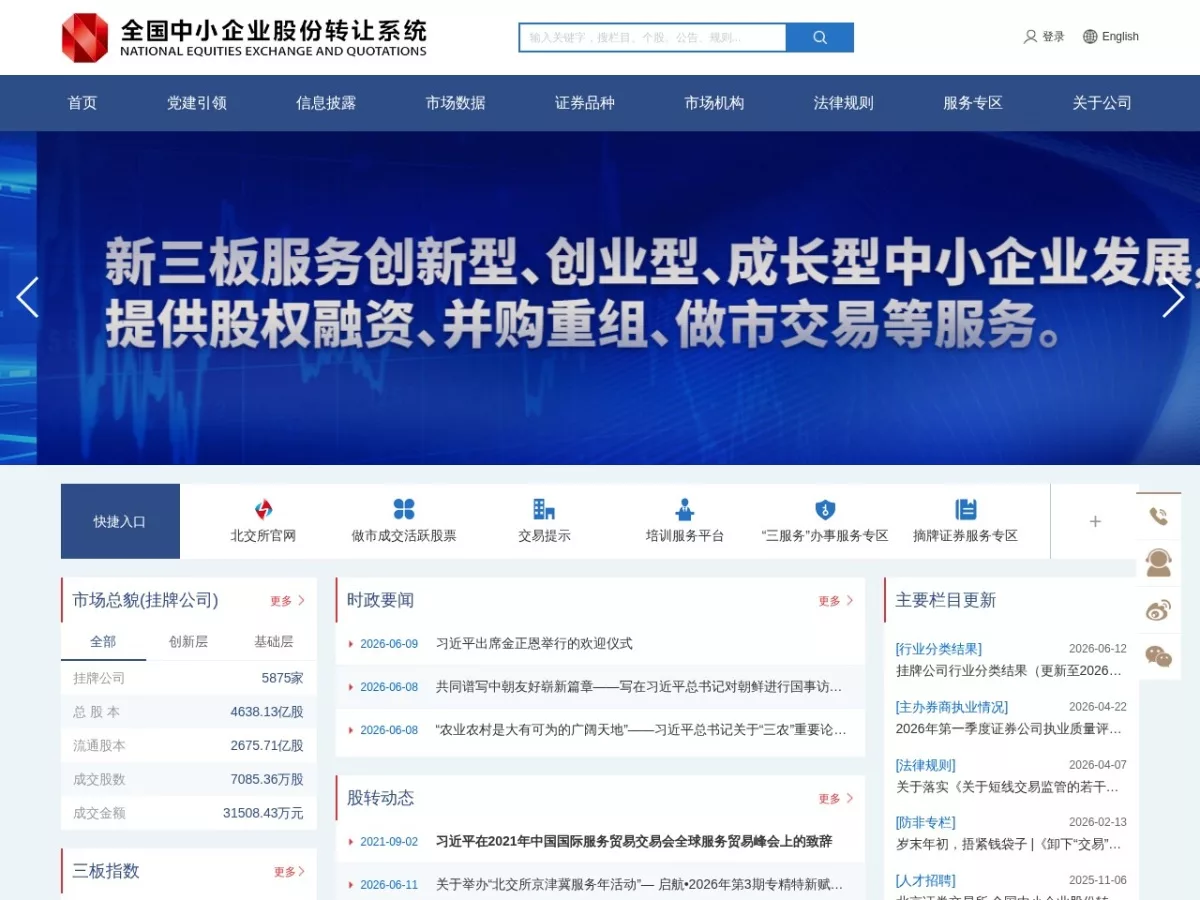This screenshot has width=1200, height=900.
Task: Open the 北交所官网 shortcut icon
Action: (263, 510)
